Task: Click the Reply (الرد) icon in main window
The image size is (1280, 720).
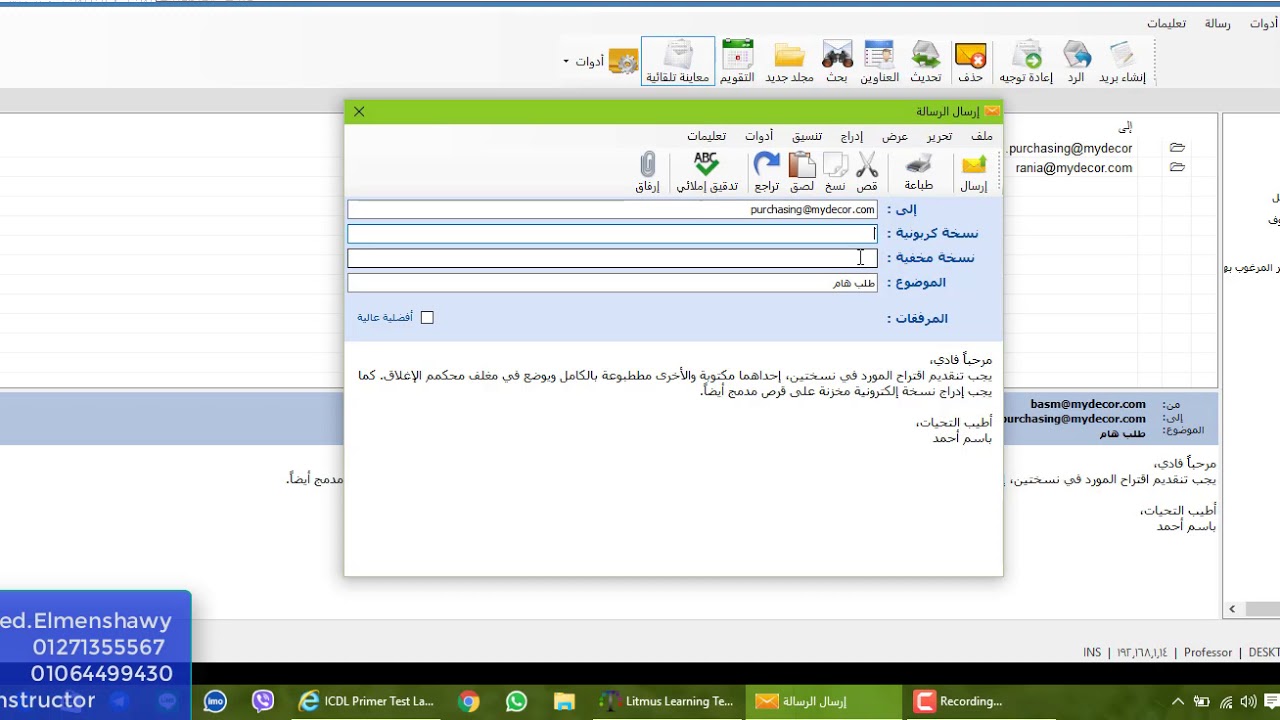Action: pyautogui.click(x=1076, y=62)
